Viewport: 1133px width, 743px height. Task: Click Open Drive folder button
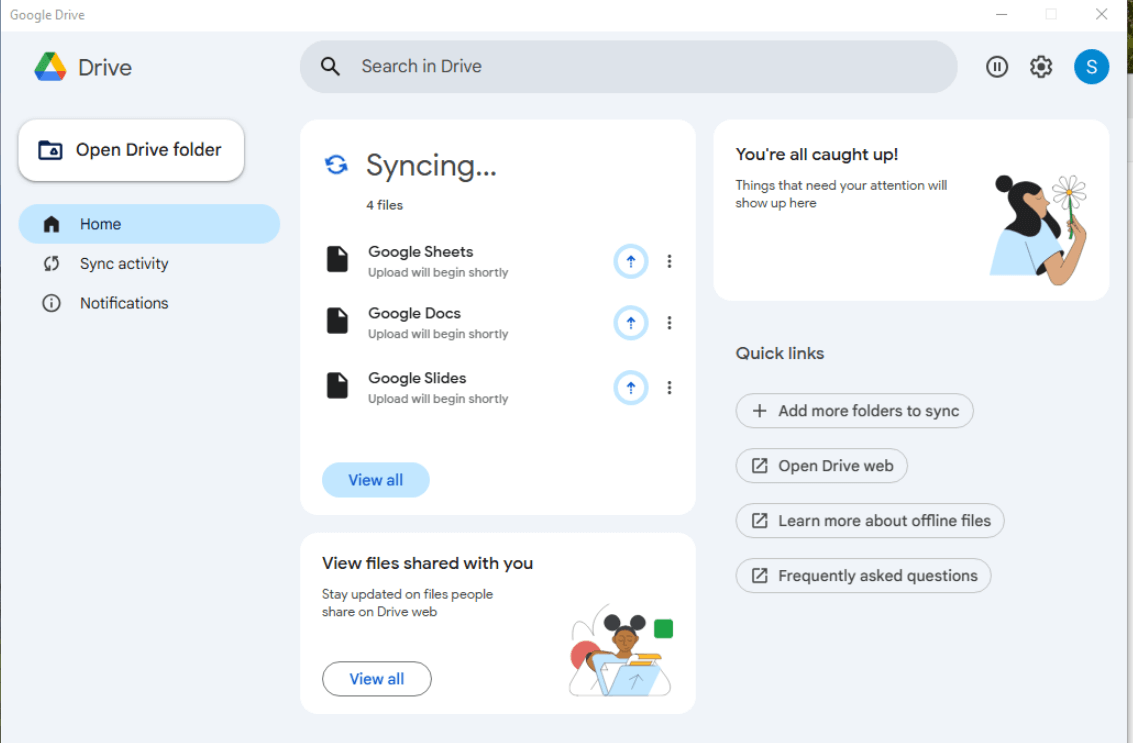coord(131,150)
